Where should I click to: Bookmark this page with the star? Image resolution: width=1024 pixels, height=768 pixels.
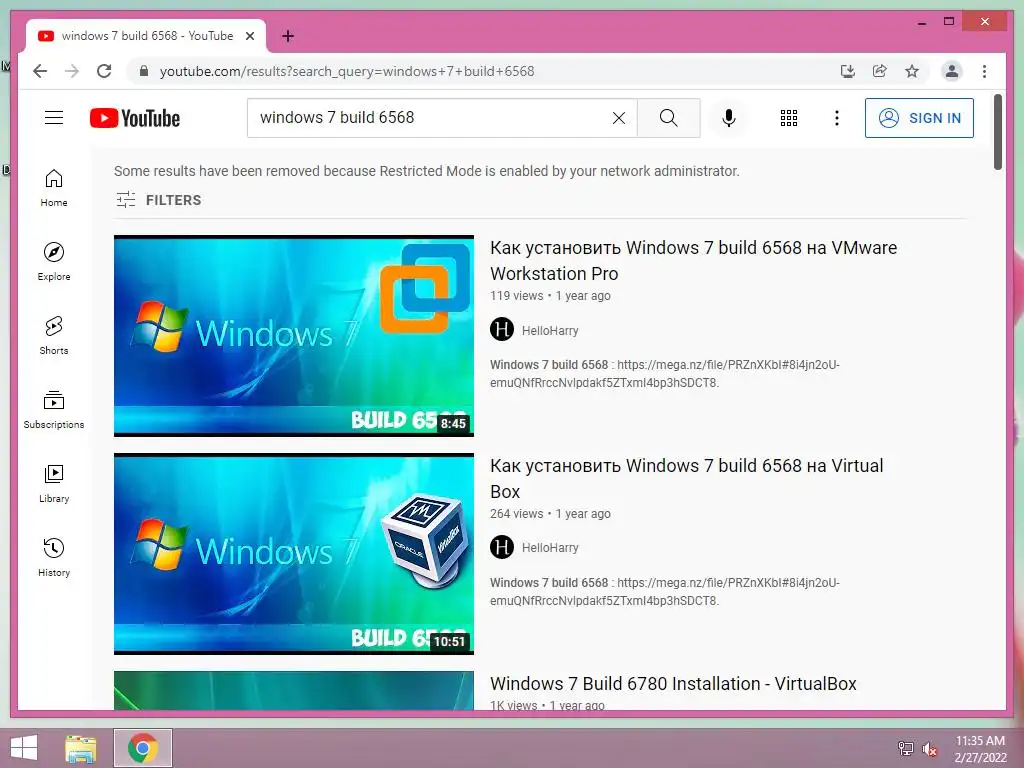tap(912, 71)
